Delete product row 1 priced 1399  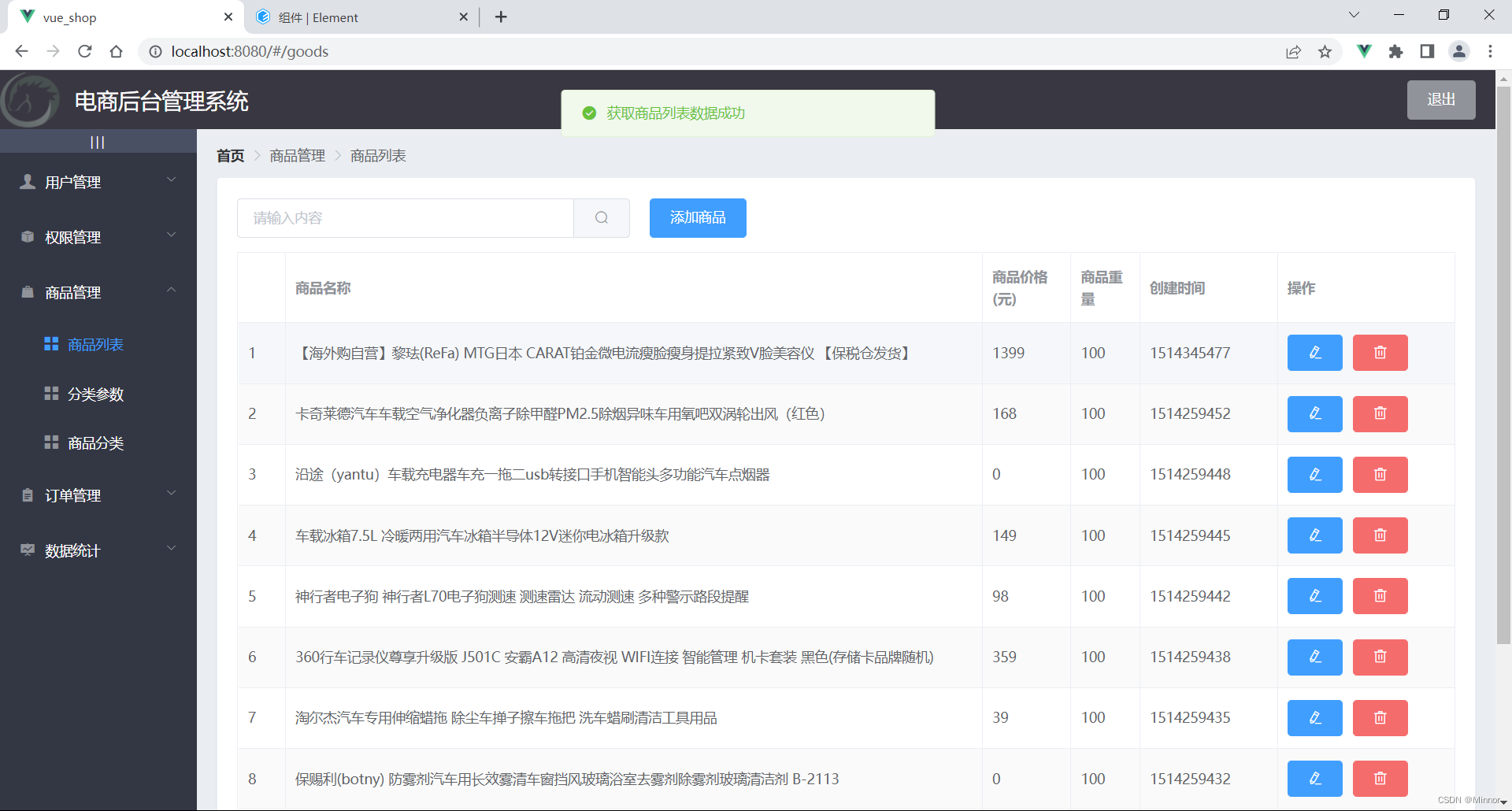(1380, 353)
